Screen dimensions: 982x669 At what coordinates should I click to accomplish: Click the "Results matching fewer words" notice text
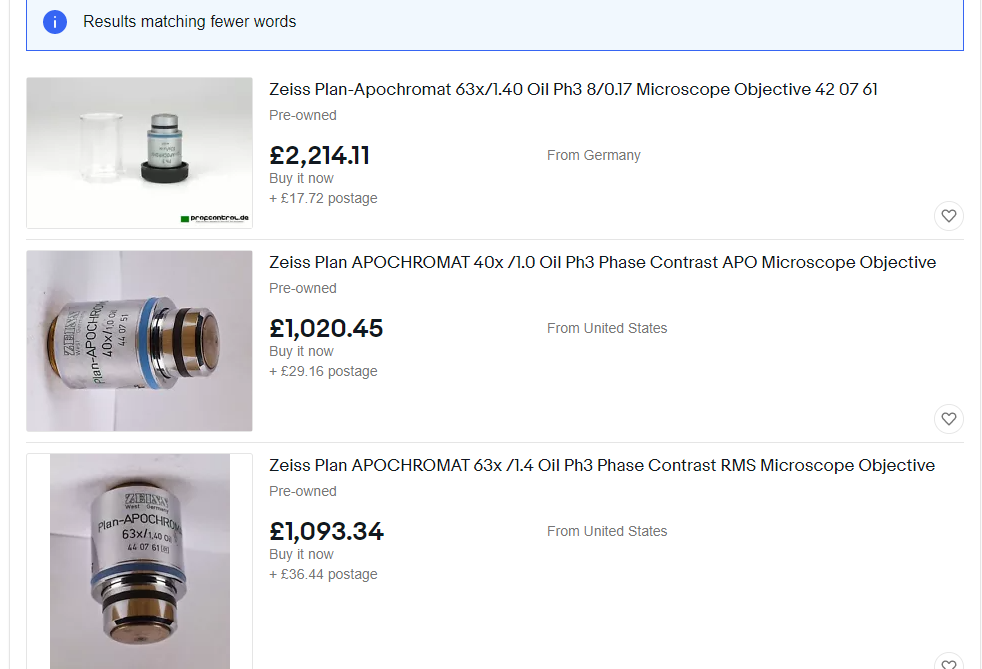click(189, 21)
